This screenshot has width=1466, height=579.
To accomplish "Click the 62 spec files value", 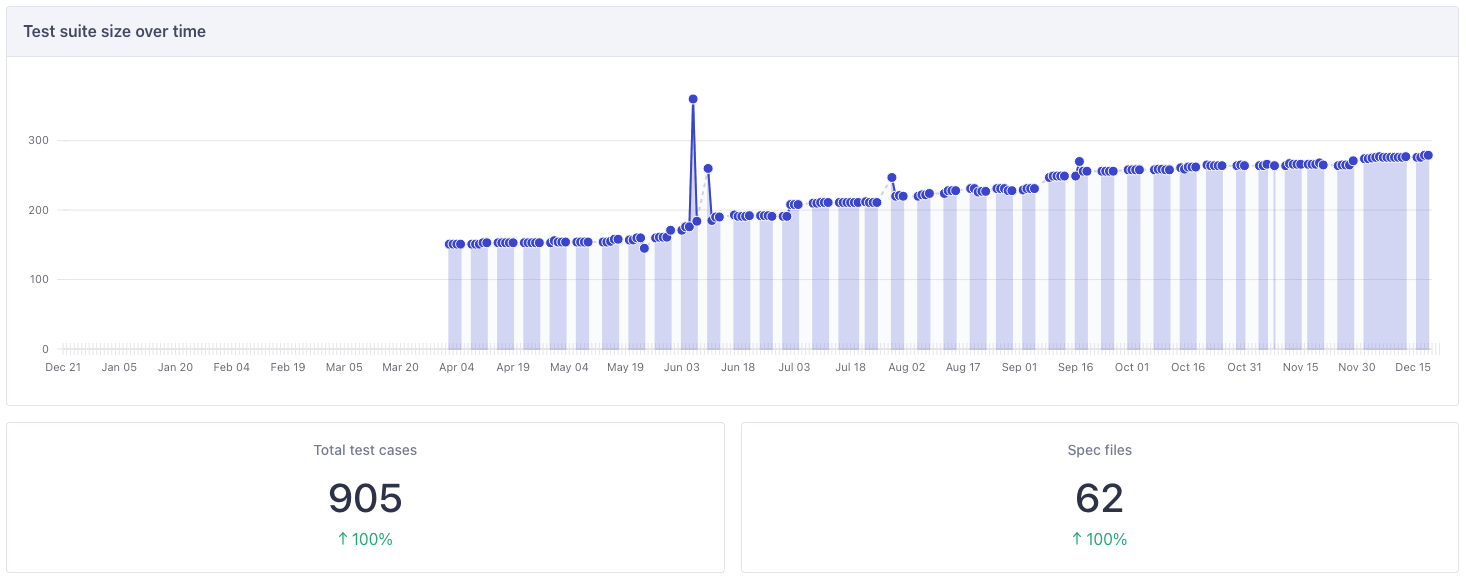I will click(1100, 499).
